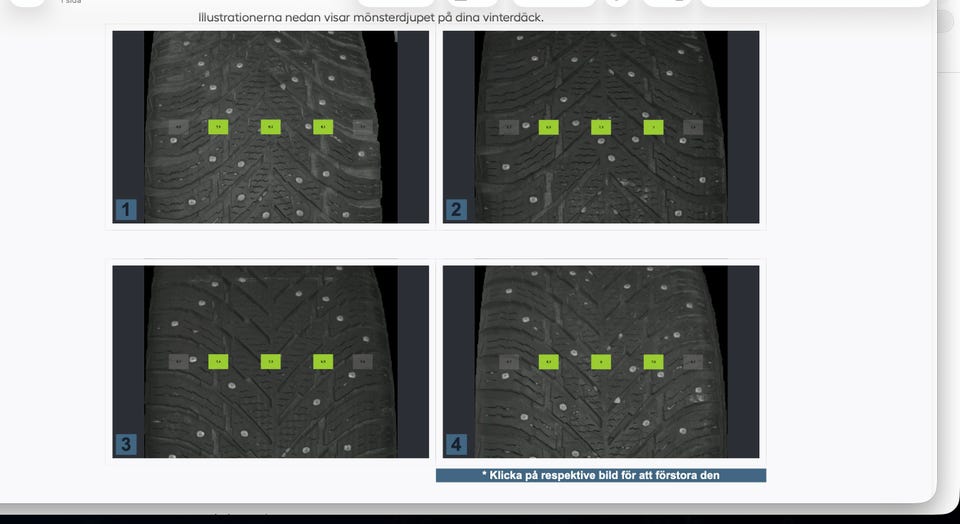
Task: Click the left grey edge marker on tire 2
Action: (x=509, y=127)
